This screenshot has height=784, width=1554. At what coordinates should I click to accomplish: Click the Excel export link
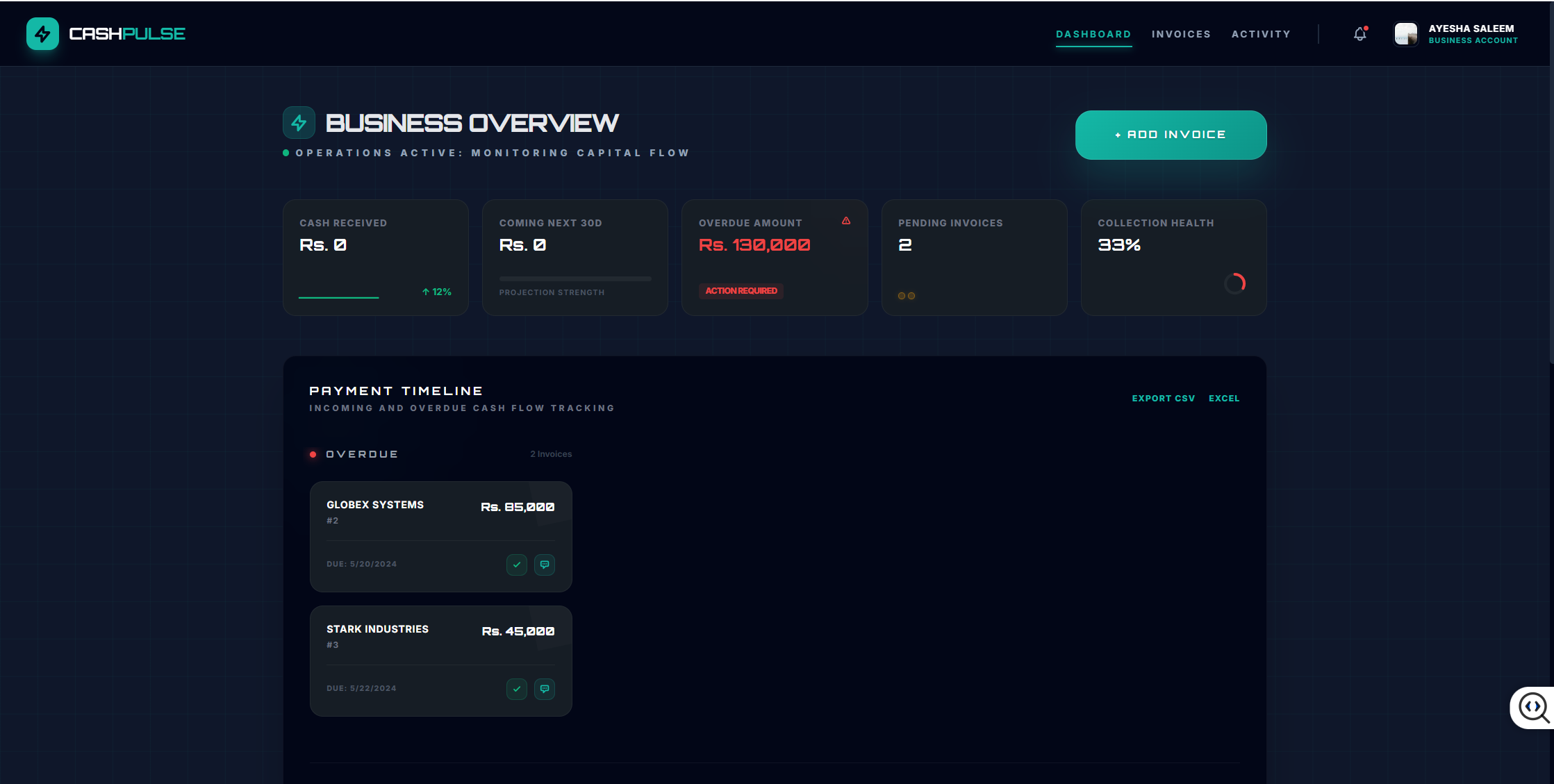pos(1223,399)
